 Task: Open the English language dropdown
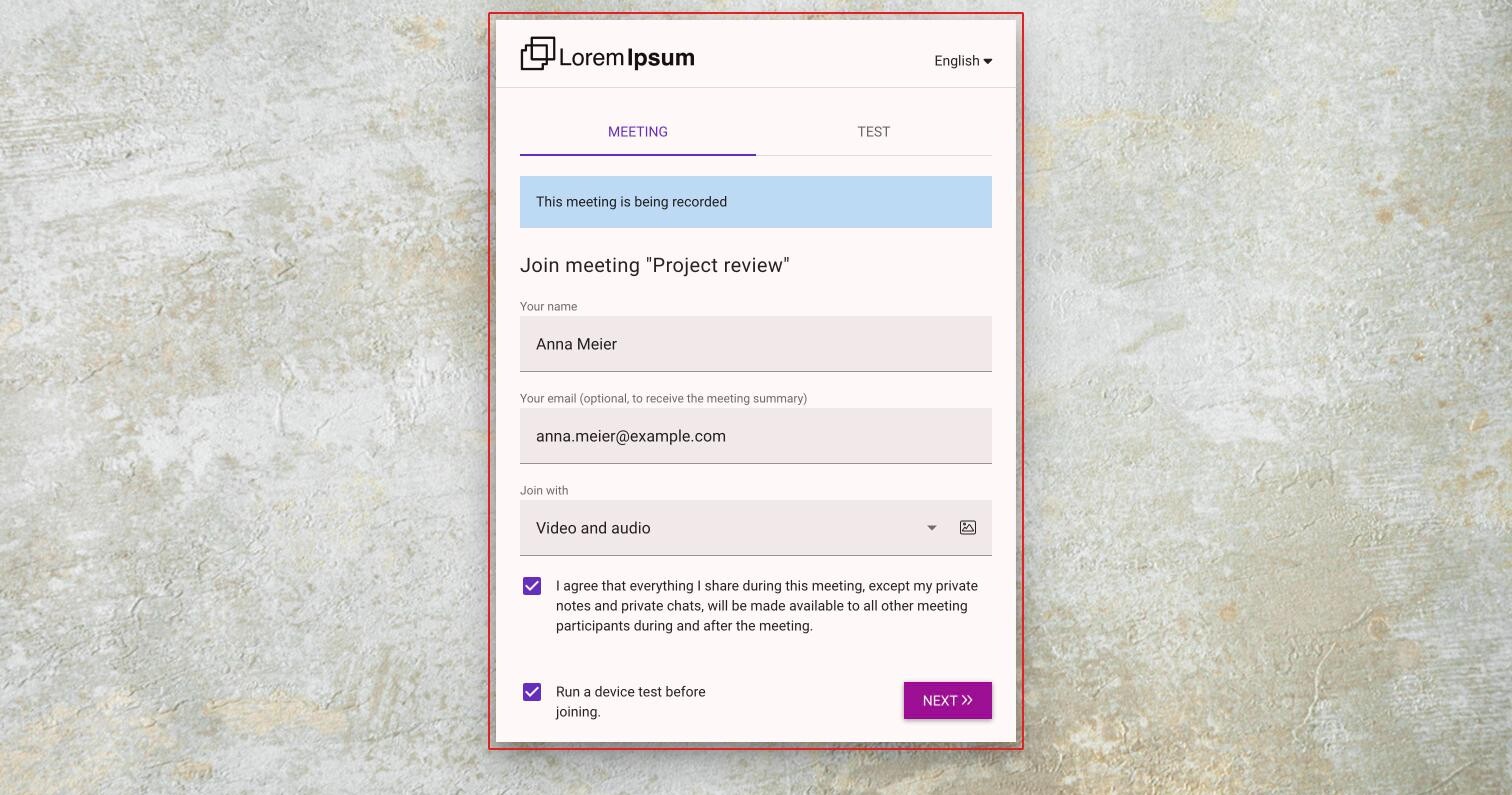963,61
